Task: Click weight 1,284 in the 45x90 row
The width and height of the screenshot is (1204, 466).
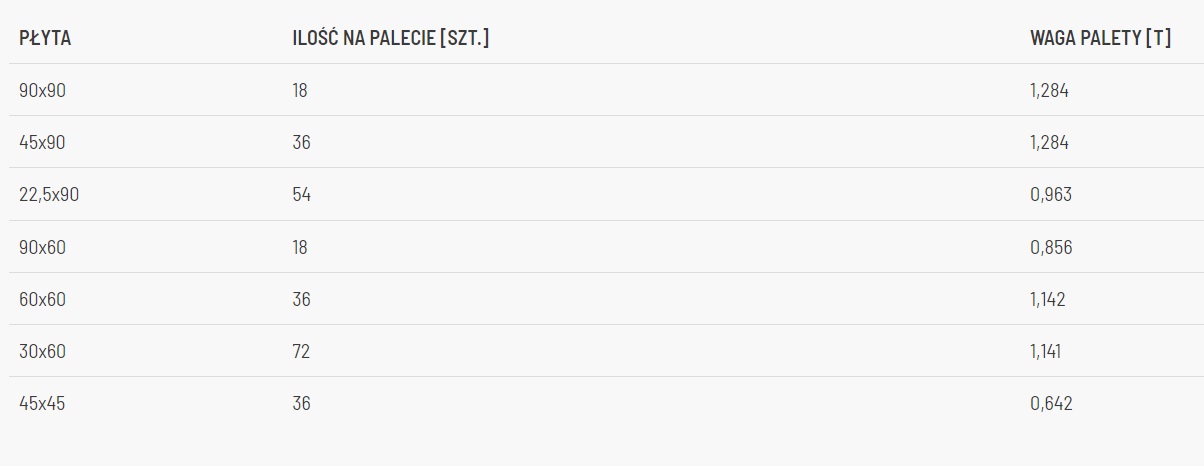Action: point(1049,143)
